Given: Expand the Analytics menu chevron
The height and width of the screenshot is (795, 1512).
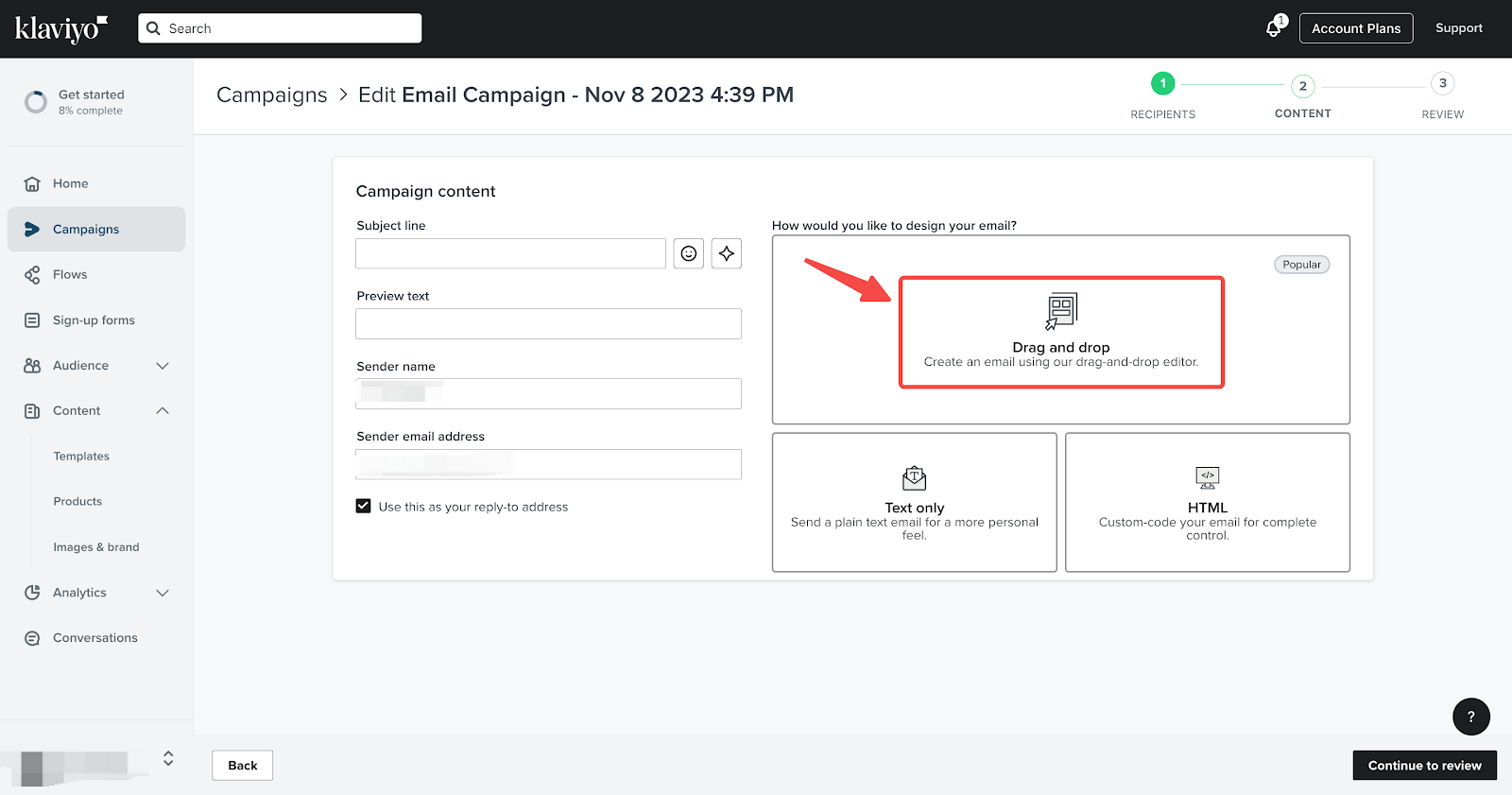Looking at the screenshot, I should tap(163, 593).
